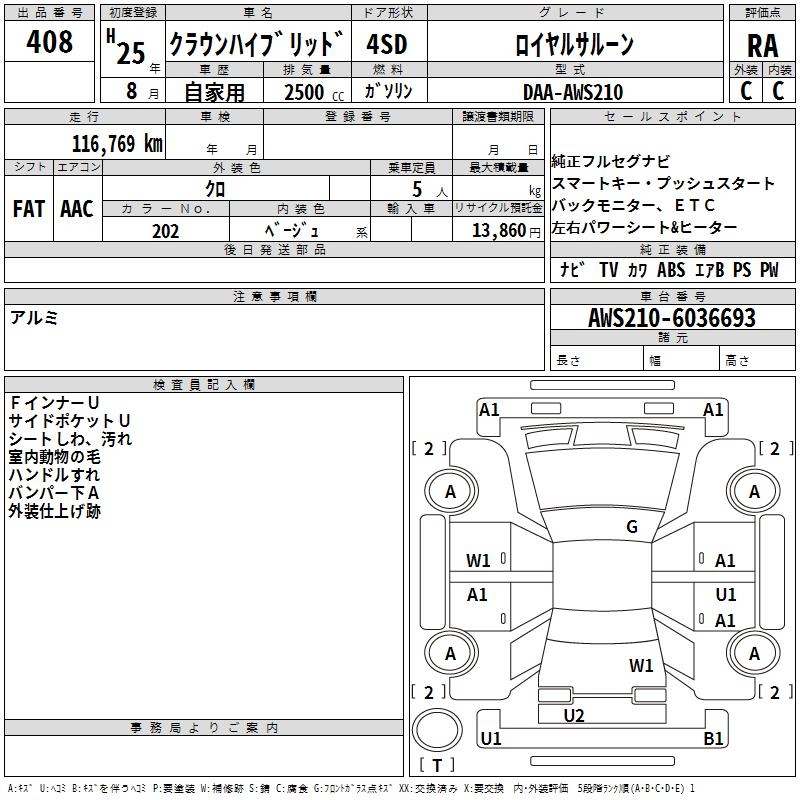Select the TV equipment label
The height and width of the screenshot is (800, 800).
609,270
